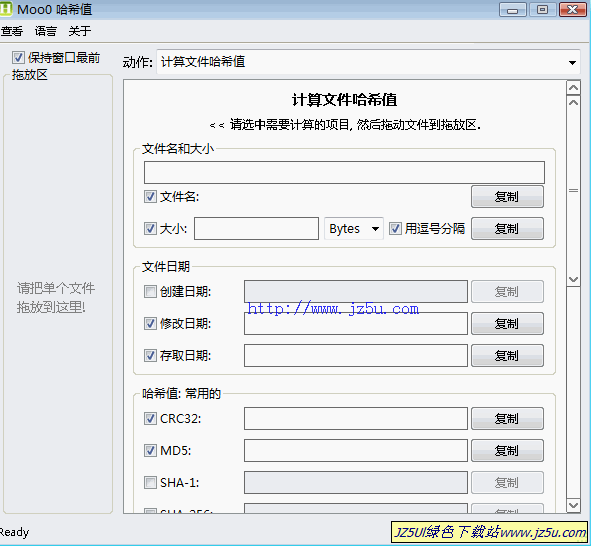Enable the SHA-1 checkbox
Image resolution: width=591 pixels, height=546 pixels.
[150, 482]
